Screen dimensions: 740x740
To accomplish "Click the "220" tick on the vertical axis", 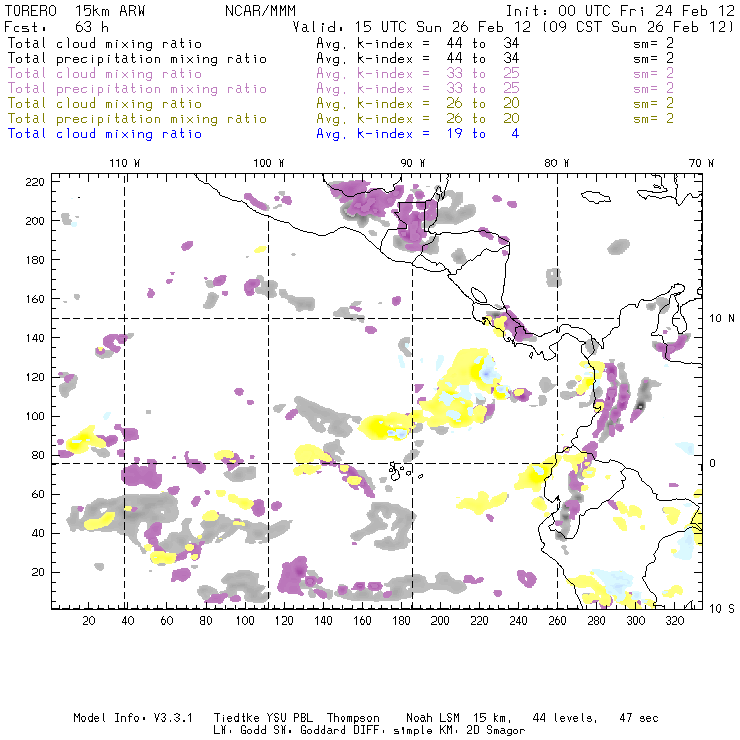I will [x=35, y=182].
